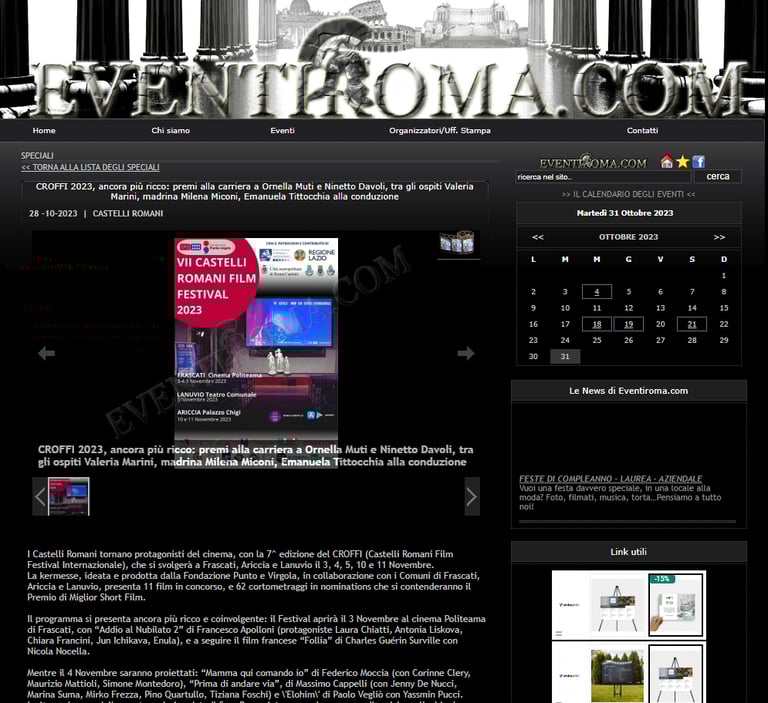Click 'Martedì 31 Ottobre 2023' date header
The width and height of the screenshot is (768, 703).
(625, 213)
